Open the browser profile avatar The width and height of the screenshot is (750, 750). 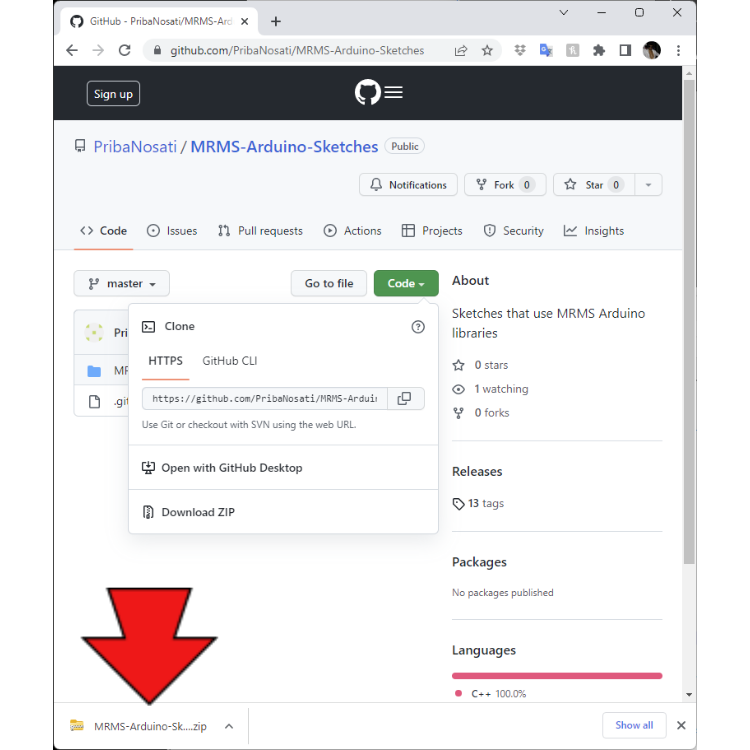pyautogui.click(x=652, y=50)
